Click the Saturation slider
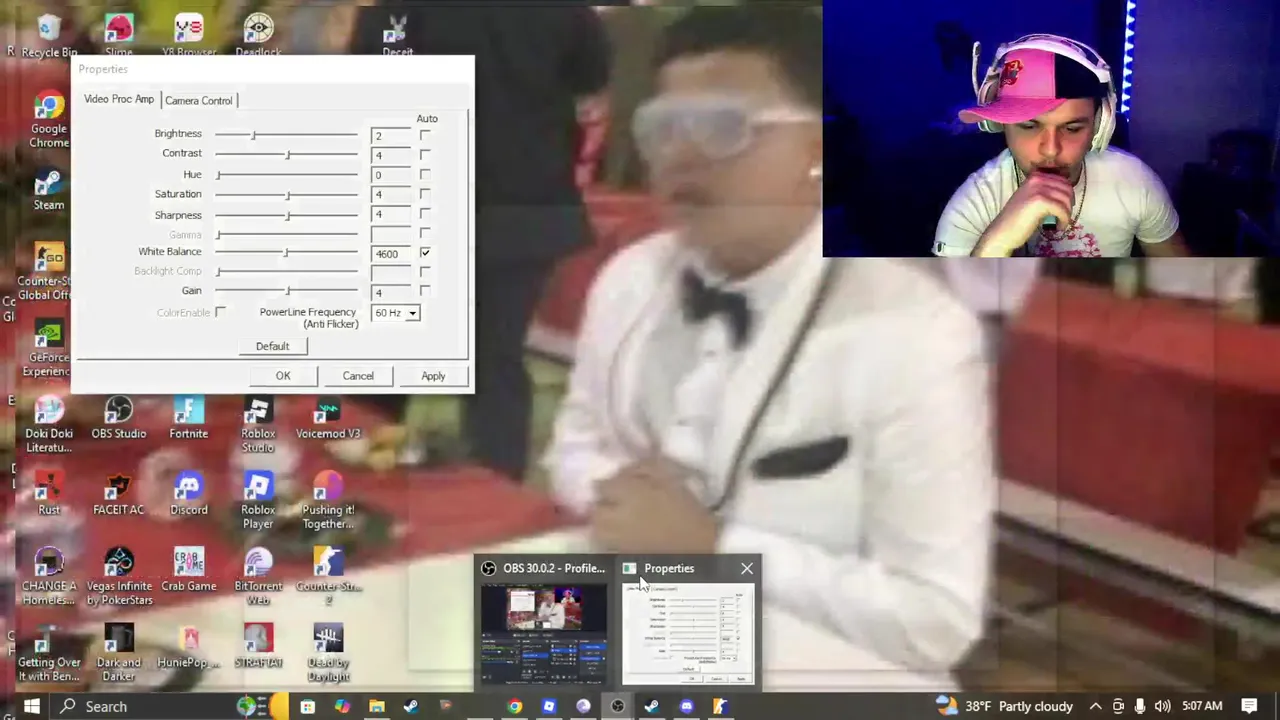The height and width of the screenshot is (720, 1280). [286, 194]
